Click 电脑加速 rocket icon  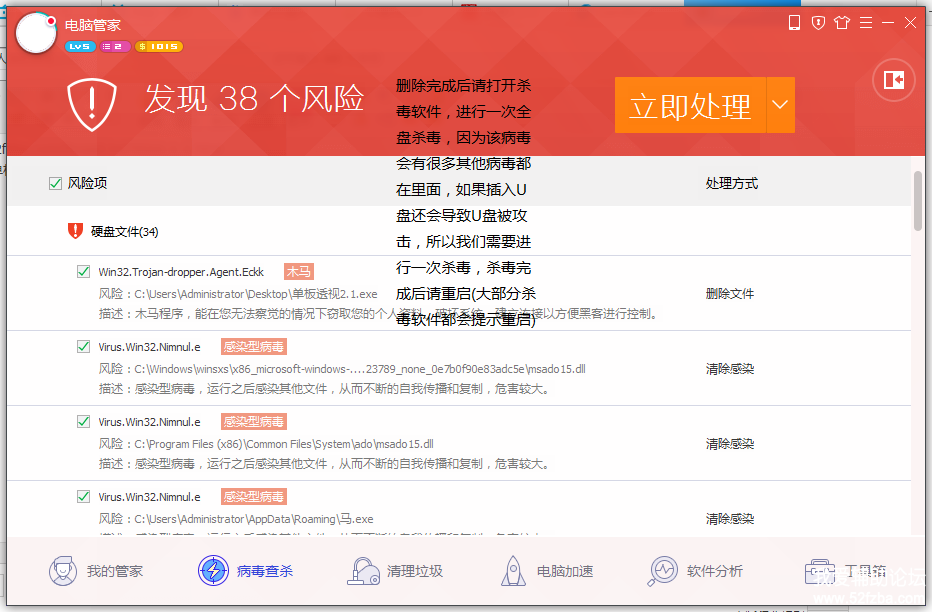513,571
